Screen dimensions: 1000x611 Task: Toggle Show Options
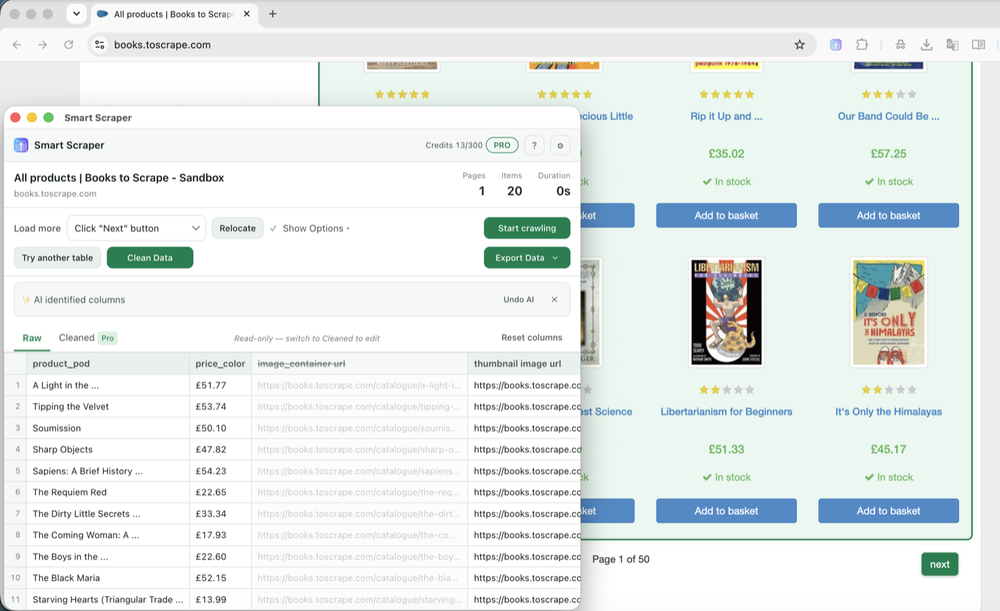(x=309, y=228)
